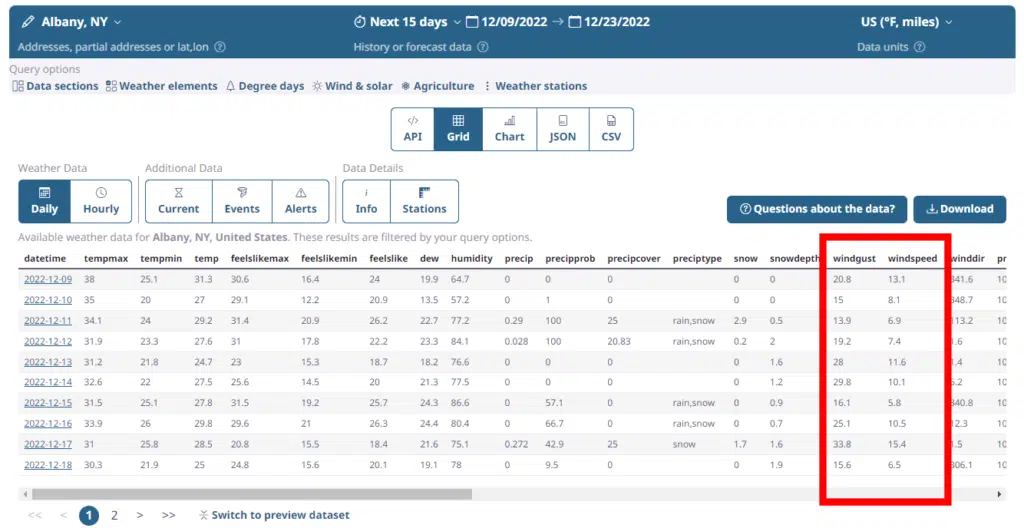The image size is (1024, 528).
Task: Expand the US (°F, miles) units dropdown
Action: (948, 22)
